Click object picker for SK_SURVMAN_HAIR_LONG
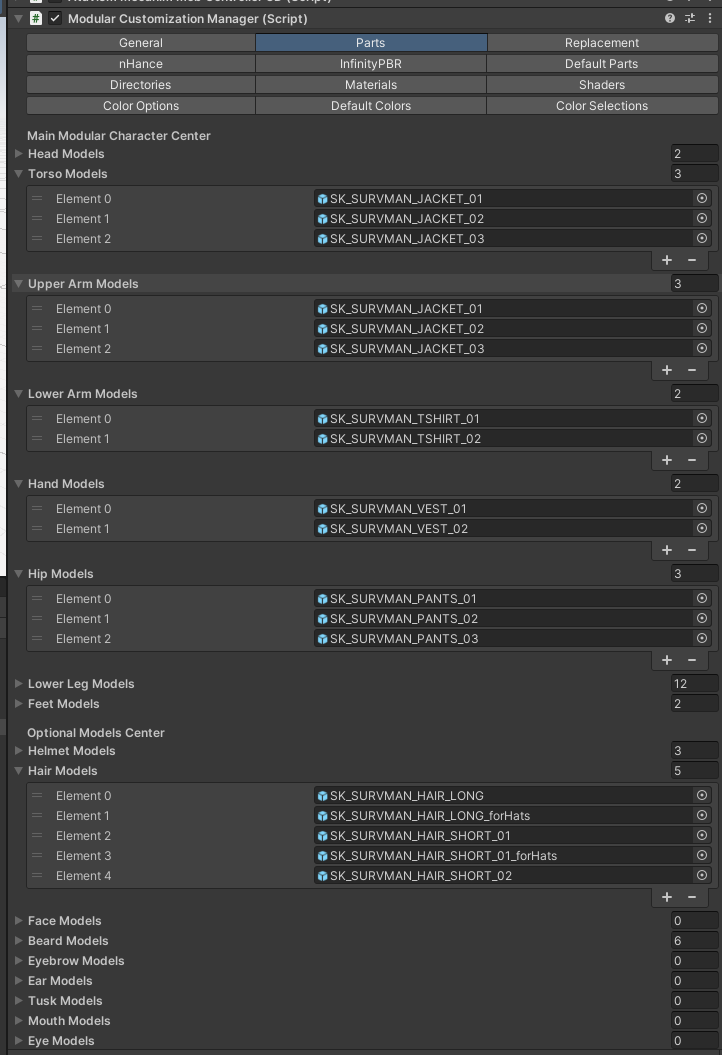This screenshot has height=1055, width=722. click(x=702, y=796)
